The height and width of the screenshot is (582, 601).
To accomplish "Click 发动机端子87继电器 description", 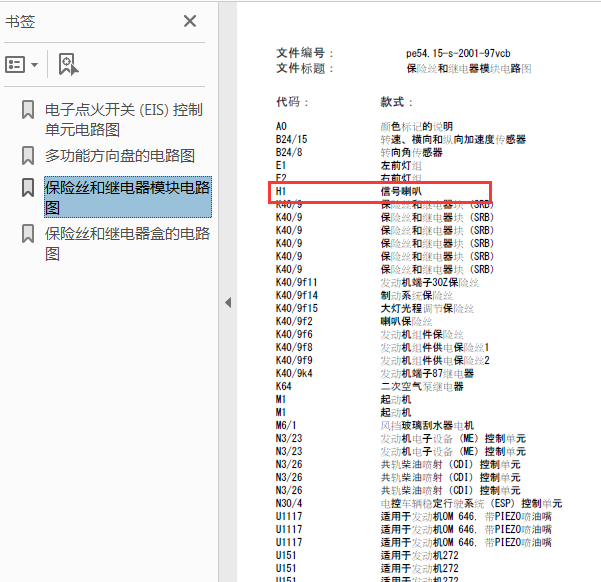I will point(427,373).
